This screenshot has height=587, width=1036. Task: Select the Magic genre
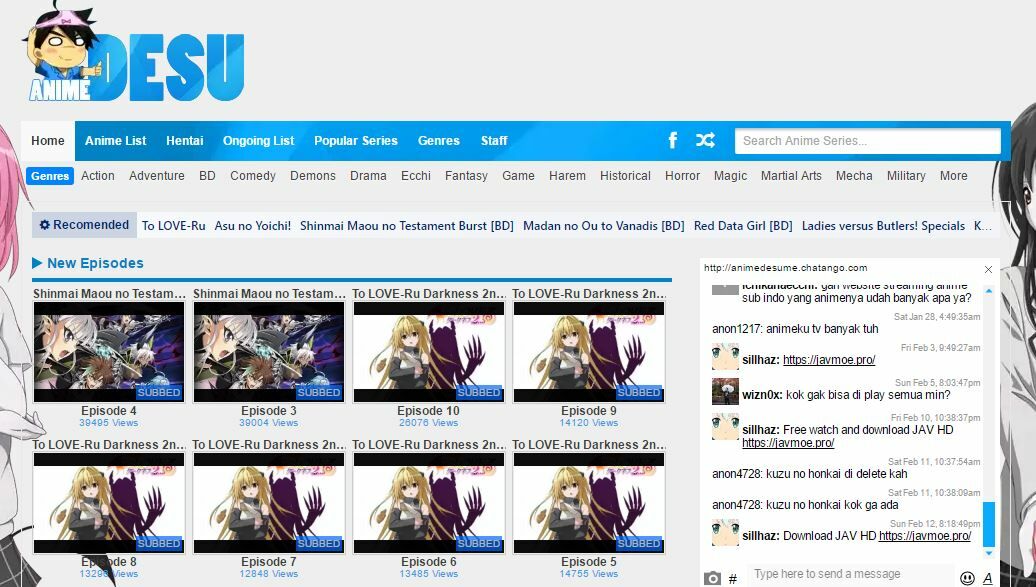point(731,176)
